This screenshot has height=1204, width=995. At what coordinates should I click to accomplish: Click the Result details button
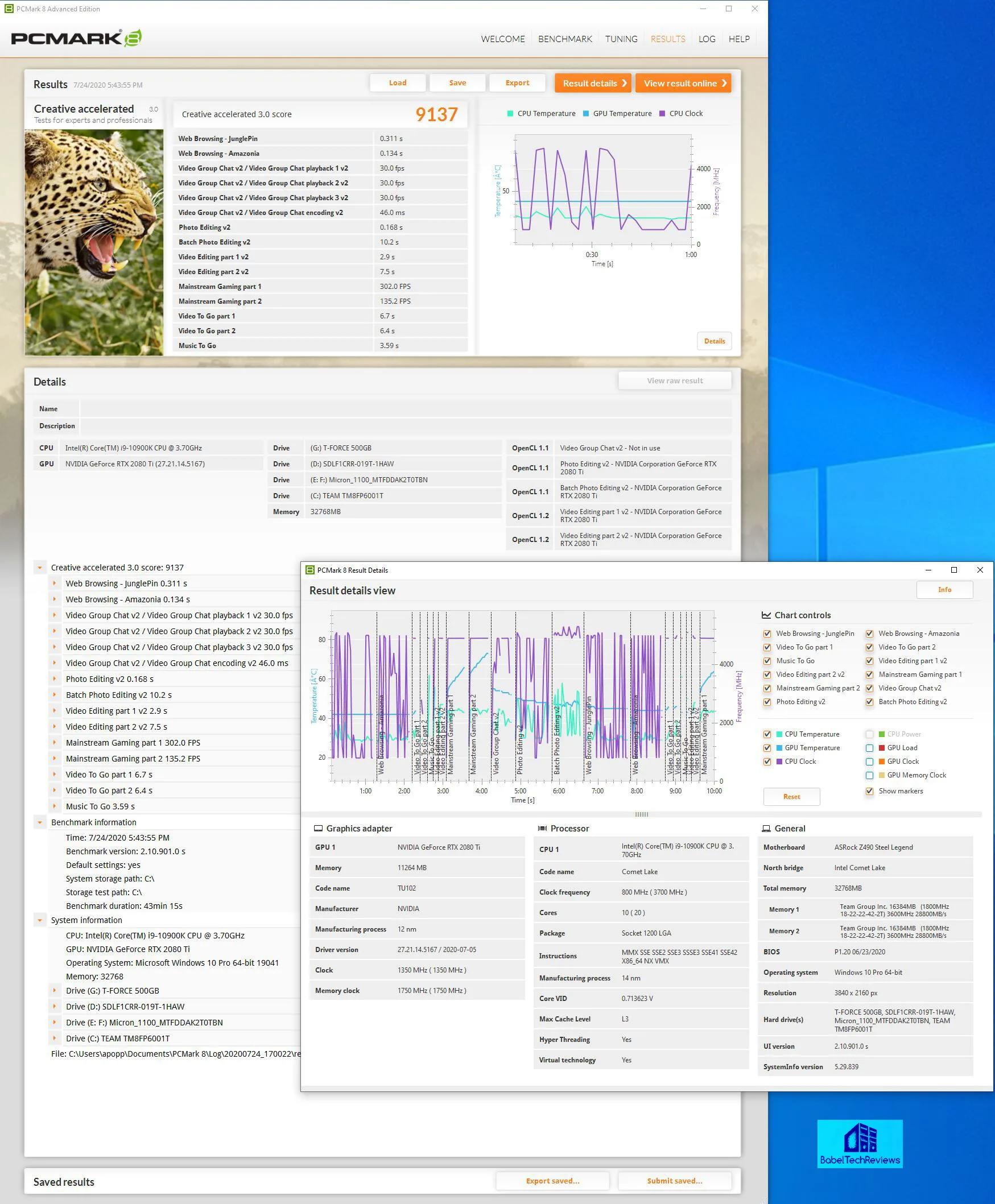click(593, 84)
